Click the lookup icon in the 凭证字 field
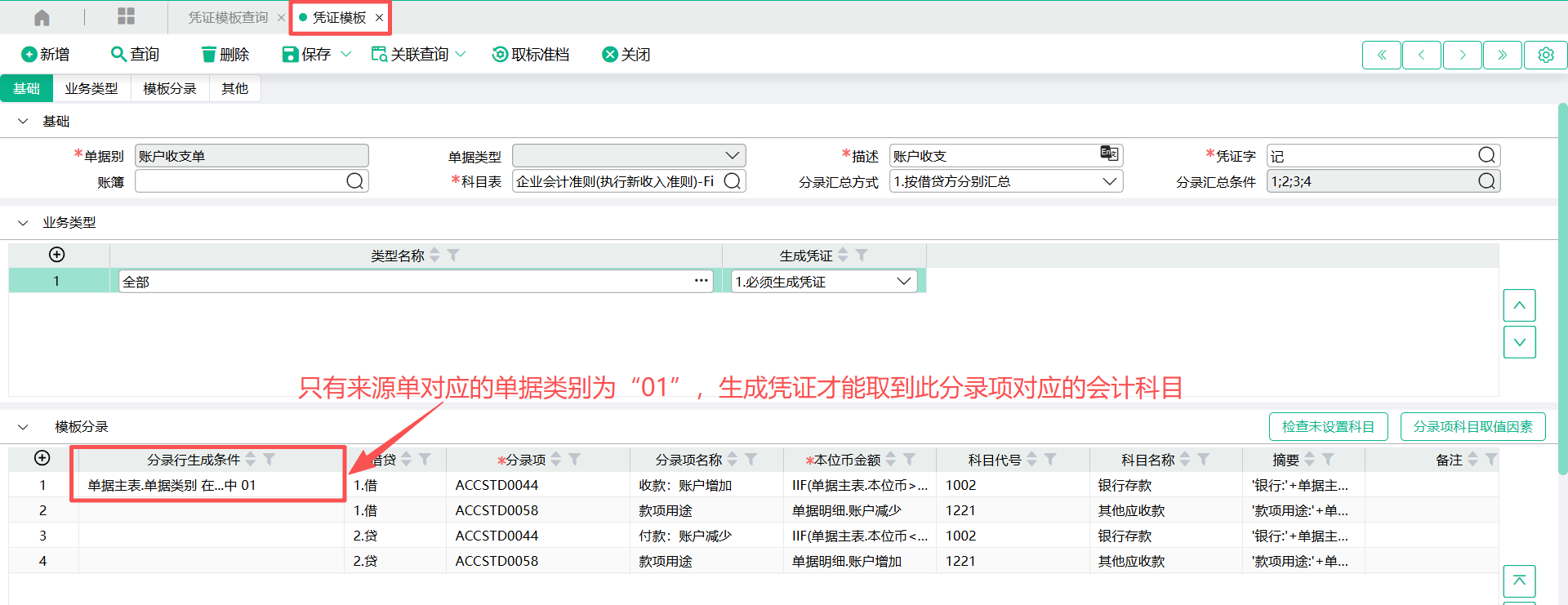 click(x=1486, y=155)
